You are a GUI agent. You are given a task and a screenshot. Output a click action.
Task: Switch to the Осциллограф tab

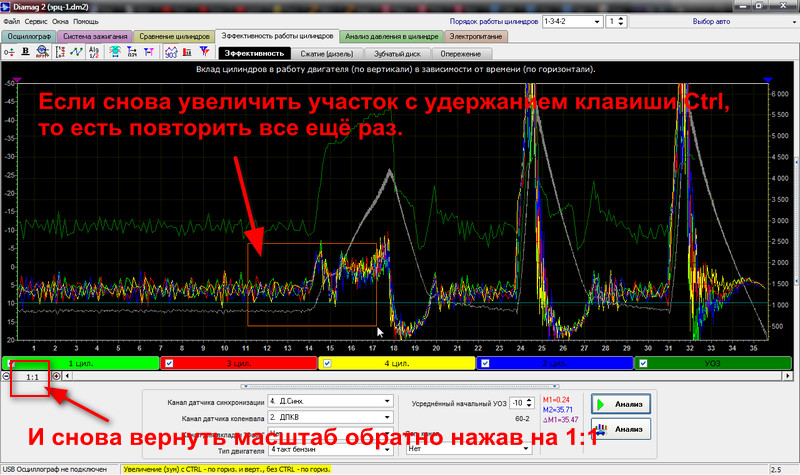[x=29, y=37]
